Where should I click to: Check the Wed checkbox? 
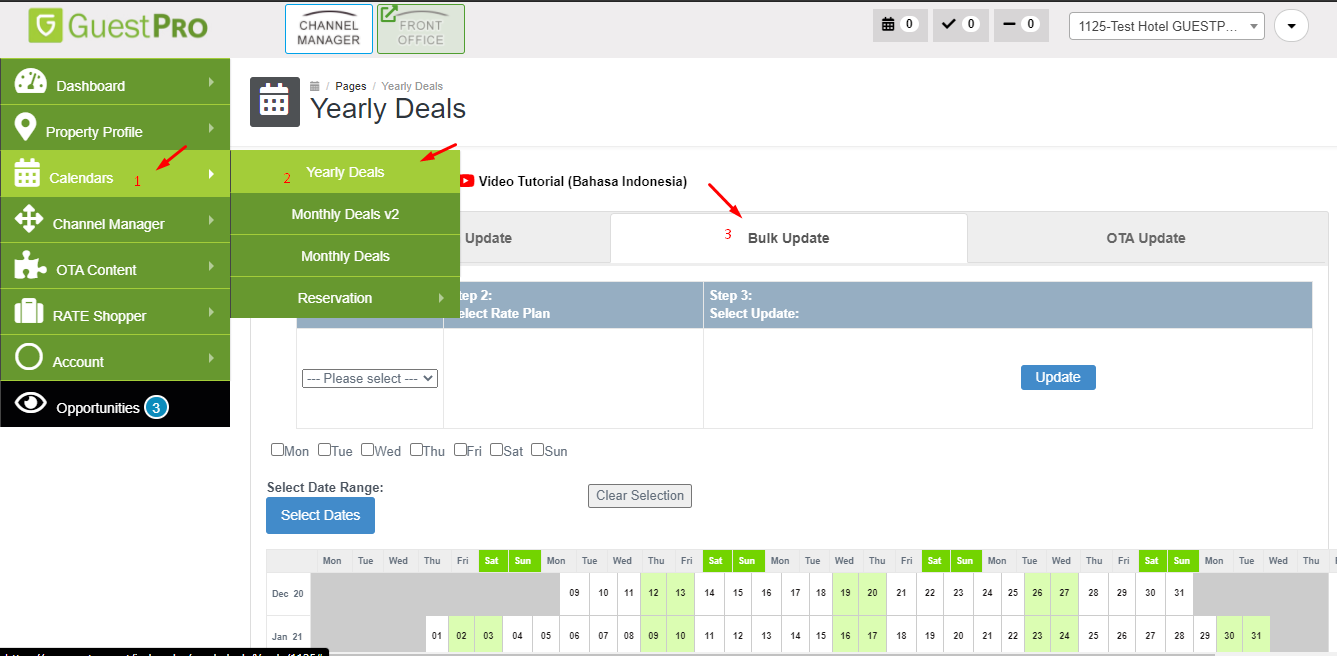pyautogui.click(x=368, y=450)
